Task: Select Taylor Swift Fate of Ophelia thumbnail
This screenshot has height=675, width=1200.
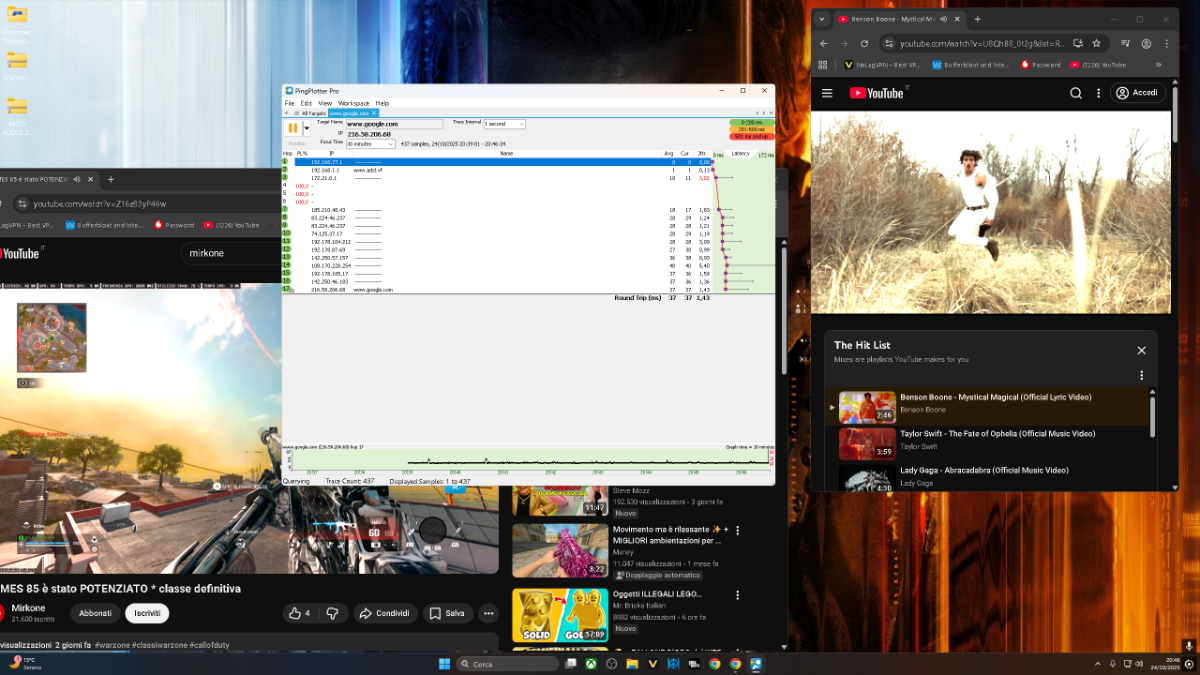Action: point(867,443)
